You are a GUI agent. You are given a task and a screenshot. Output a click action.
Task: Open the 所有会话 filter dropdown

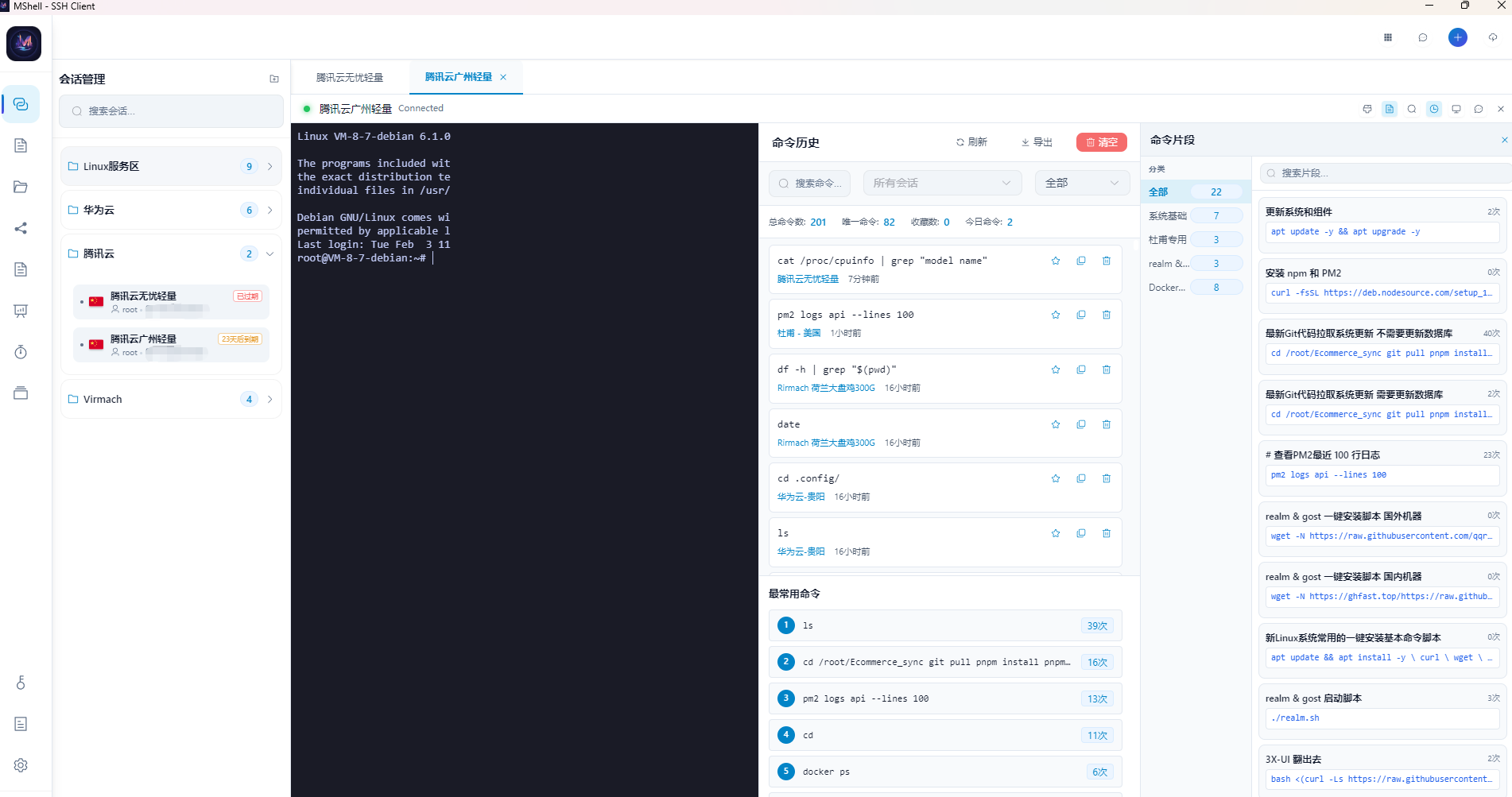click(941, 183)
